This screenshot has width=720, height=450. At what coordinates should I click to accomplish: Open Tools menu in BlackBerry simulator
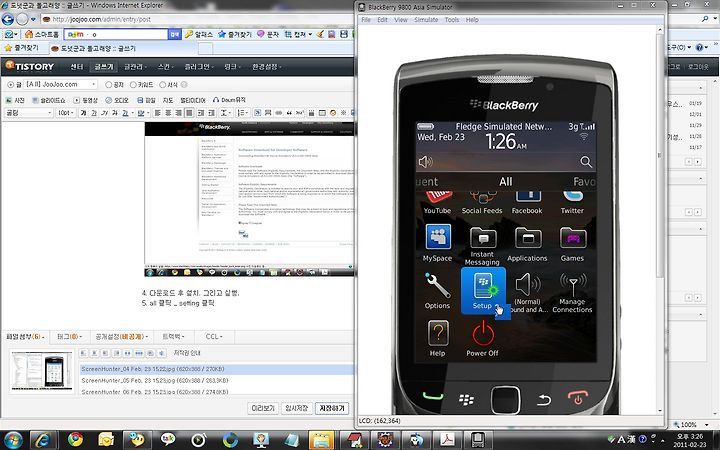pyautogui.click(x=452, y=20)
